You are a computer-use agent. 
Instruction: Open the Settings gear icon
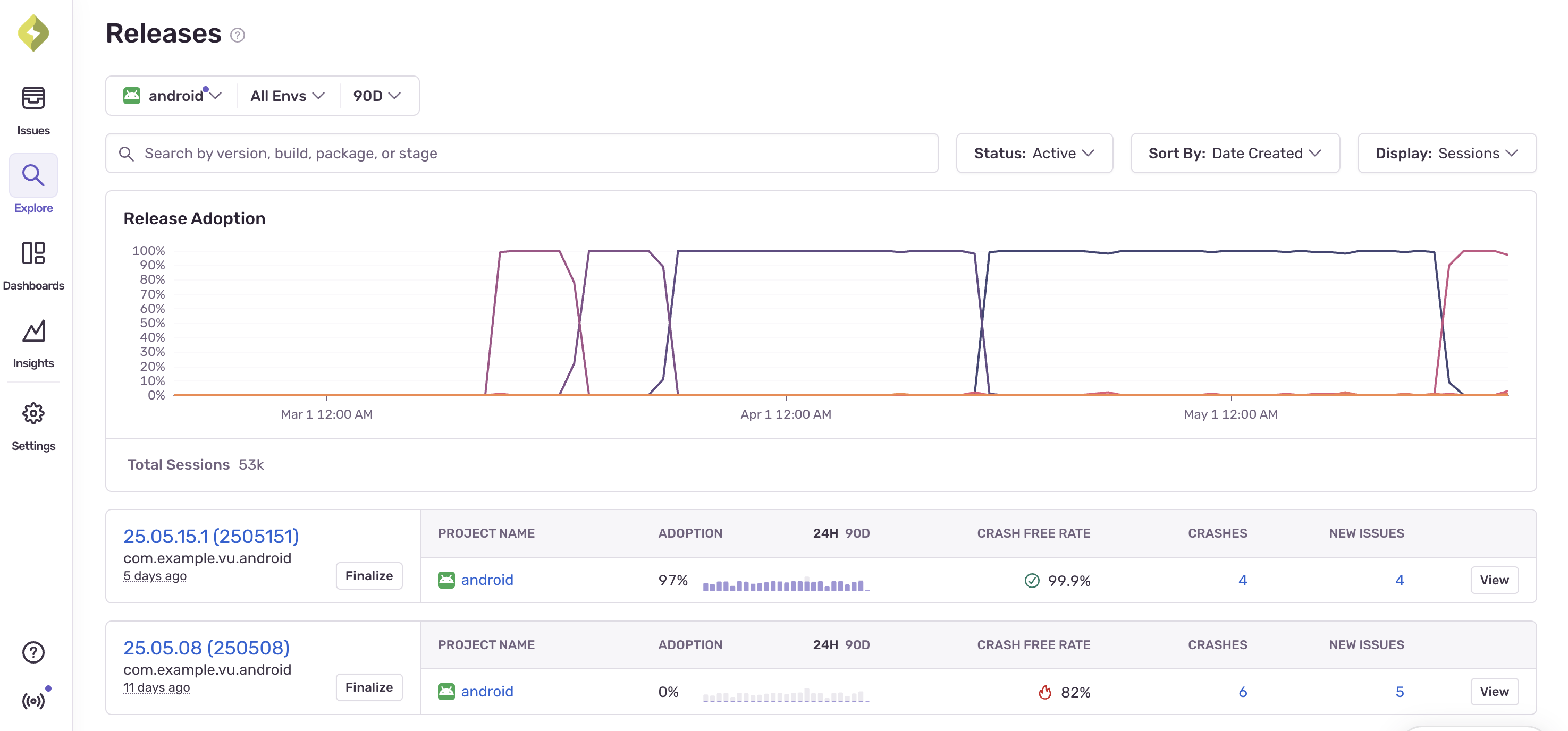(33, 413)
